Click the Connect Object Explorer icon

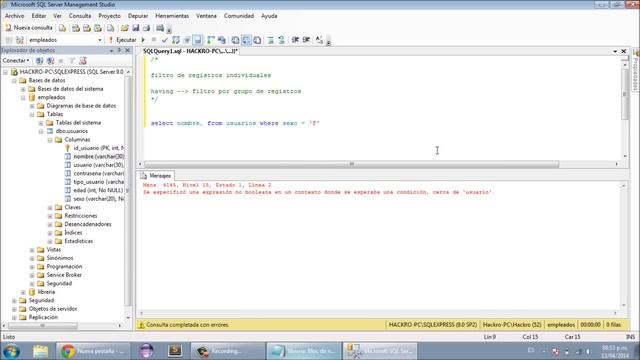pos(39,61)
